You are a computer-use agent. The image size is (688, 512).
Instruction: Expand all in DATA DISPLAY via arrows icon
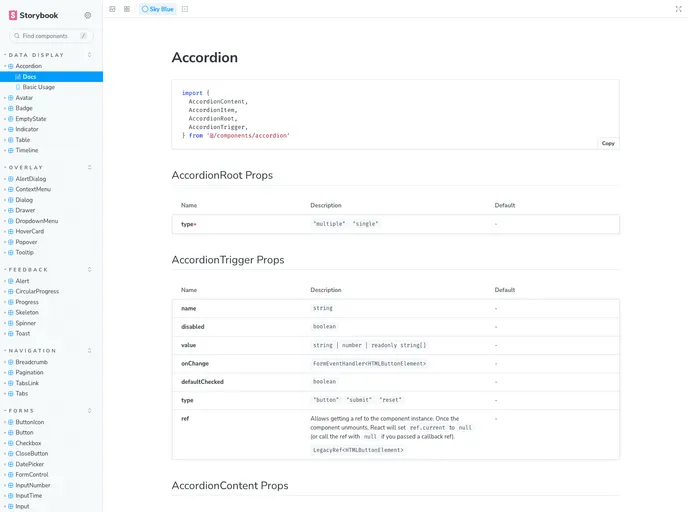point(90,55)
